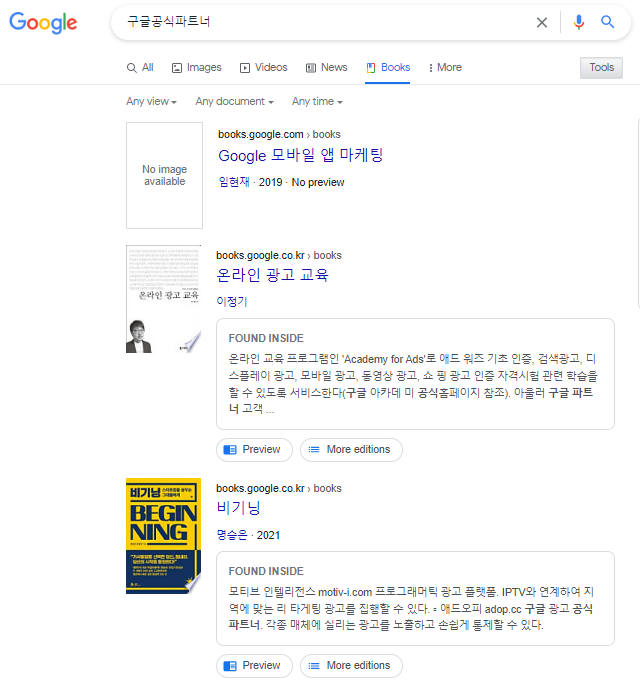Click the blue magnifier search icon

tap(607, 22)
